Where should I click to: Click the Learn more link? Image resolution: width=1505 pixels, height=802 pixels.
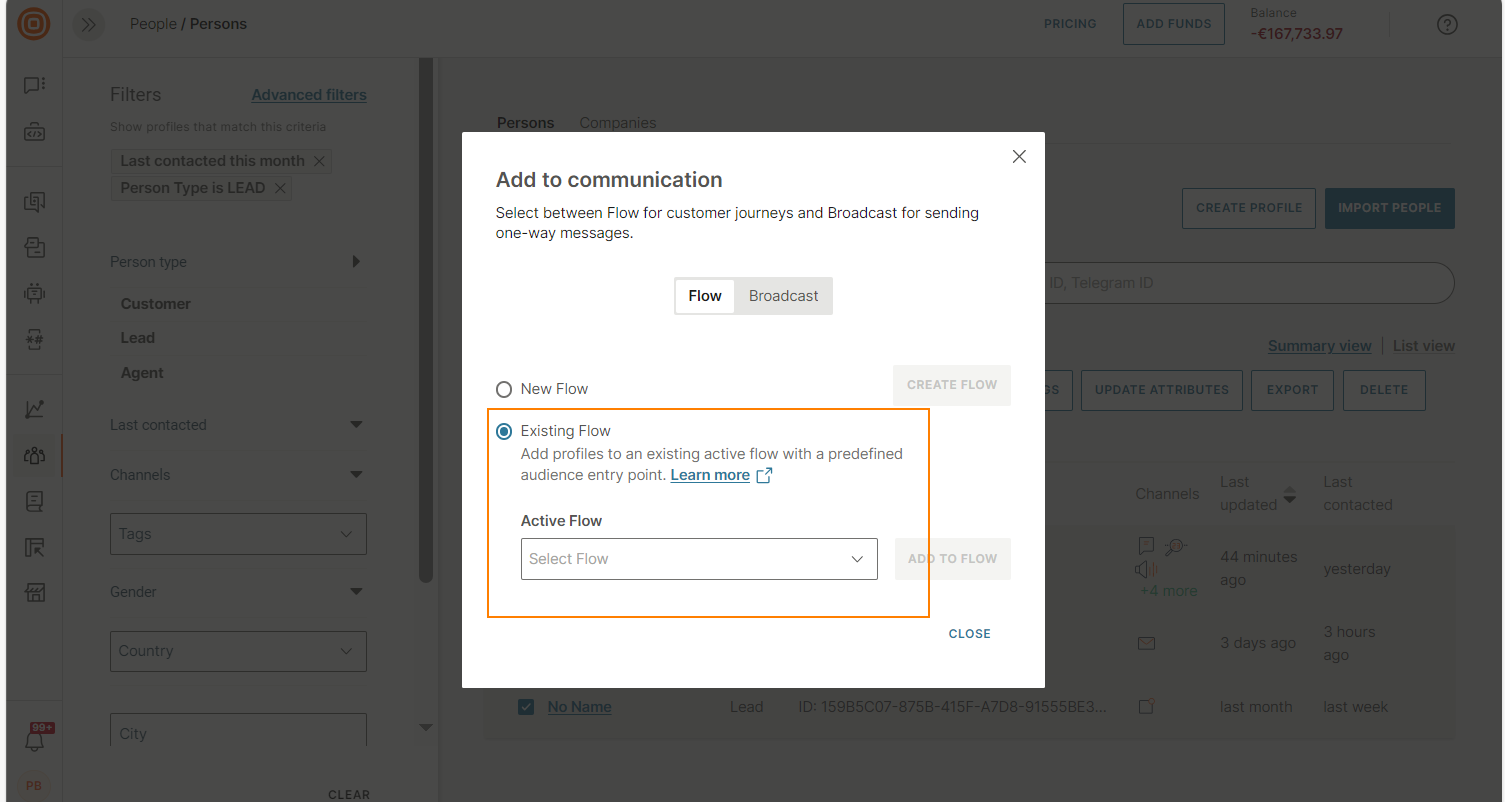coord(710,475)
